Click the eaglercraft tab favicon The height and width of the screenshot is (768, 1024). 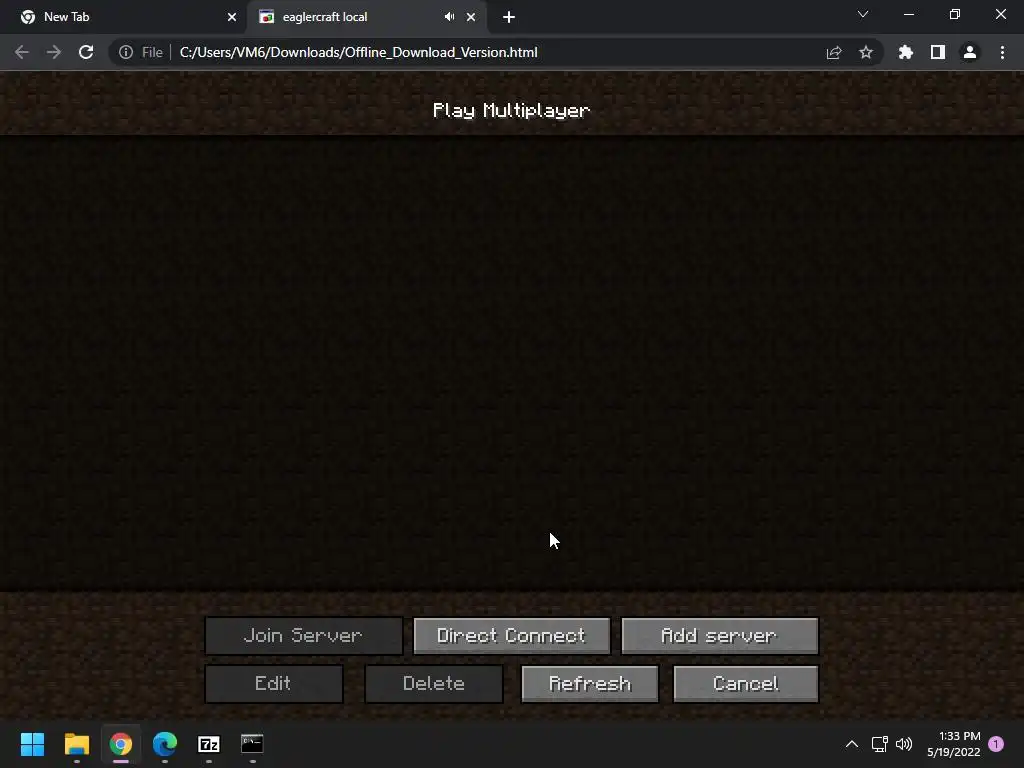[266, 17]
